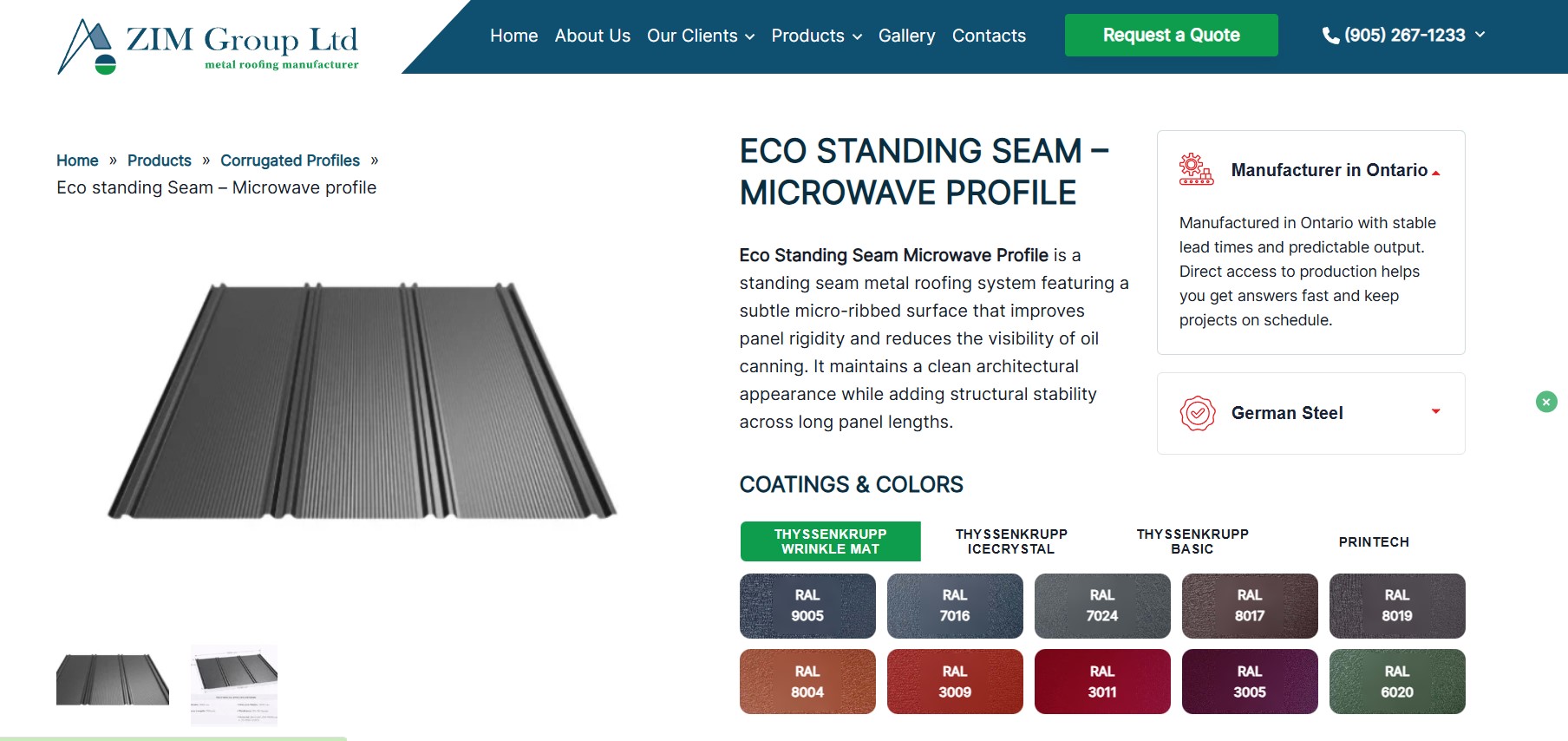Open the Products dropdown menu
This screenshot has height=741, width=1568.
[x=816, y=36]
